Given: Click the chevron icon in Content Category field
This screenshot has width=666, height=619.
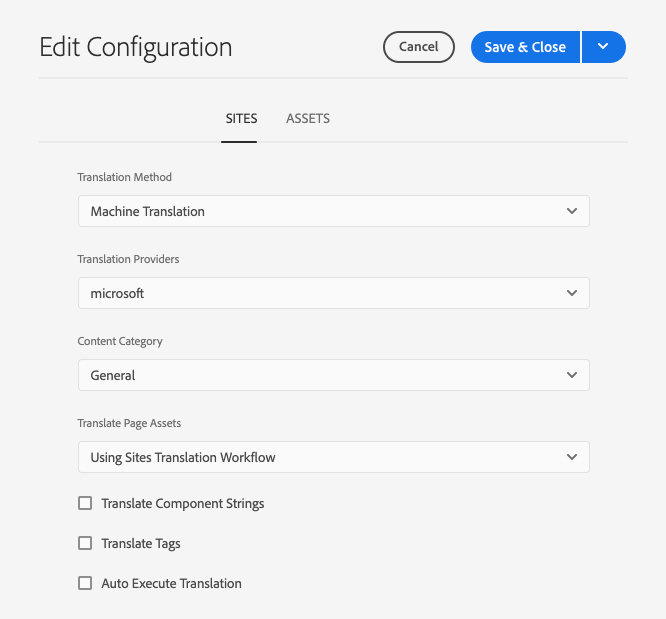Looking at the screenshot, I should click(572, 375).
